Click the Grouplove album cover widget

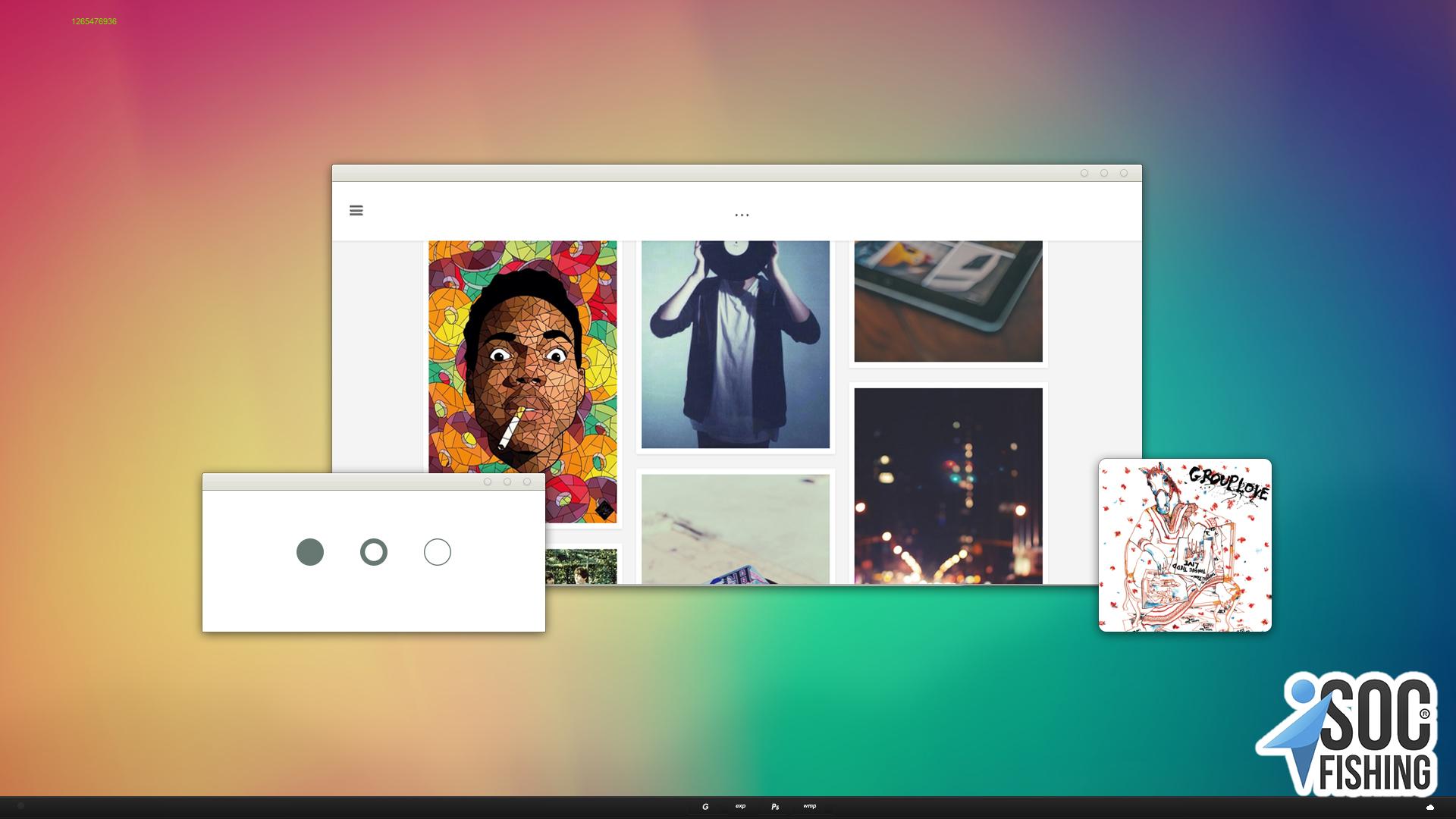click(1185, 545)
